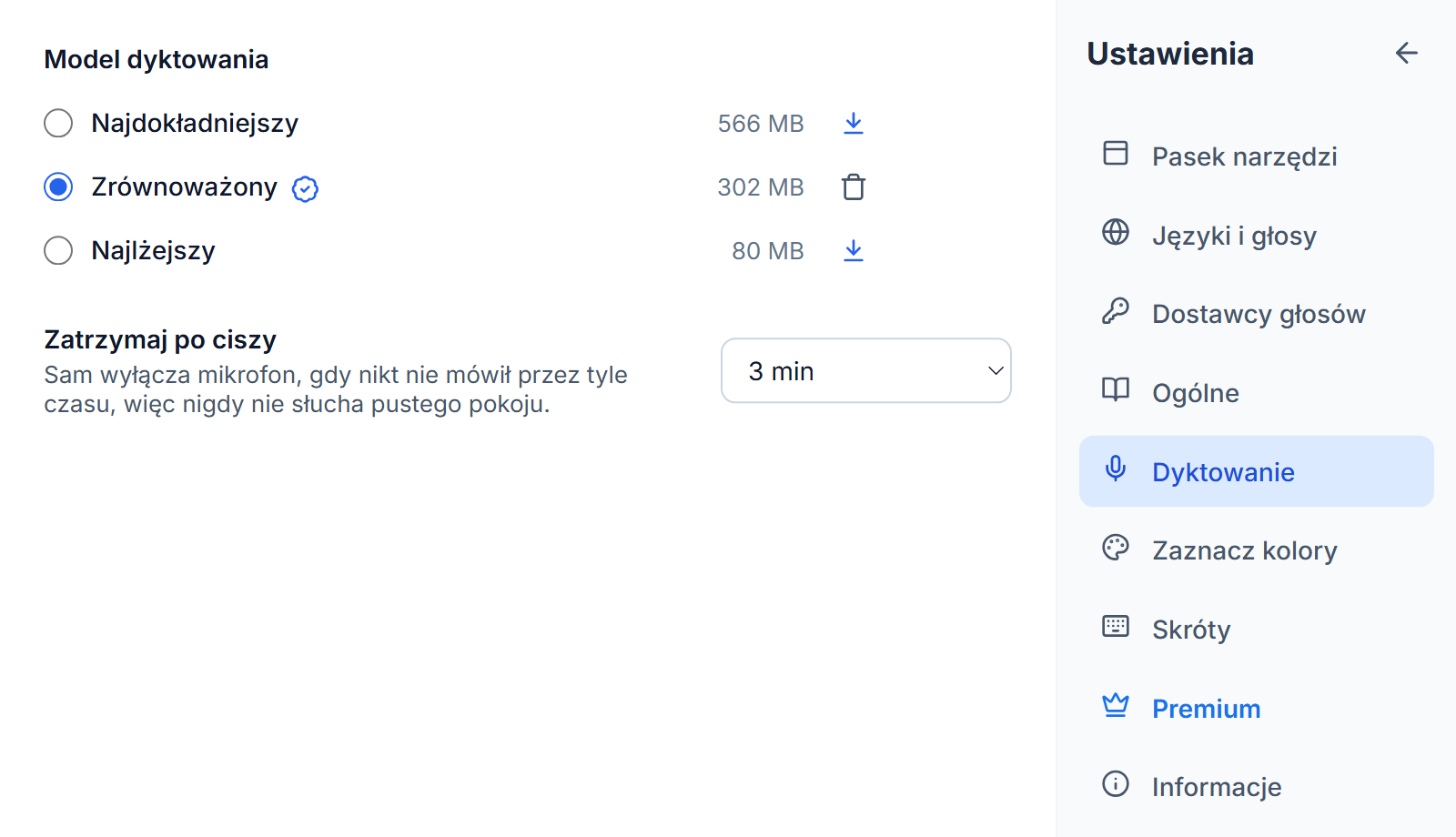Image resolution: width=1456 pixels, height=837 pixels.
Task: Open Języki i głosy settings section
Action: pos(1257,235)
